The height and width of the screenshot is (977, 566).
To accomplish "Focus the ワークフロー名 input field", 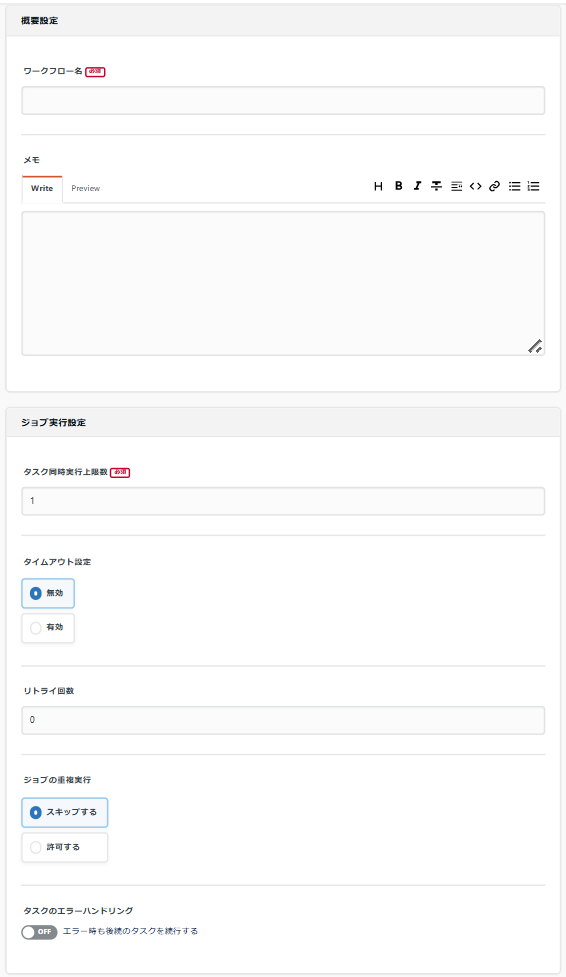I will [283, 100].
